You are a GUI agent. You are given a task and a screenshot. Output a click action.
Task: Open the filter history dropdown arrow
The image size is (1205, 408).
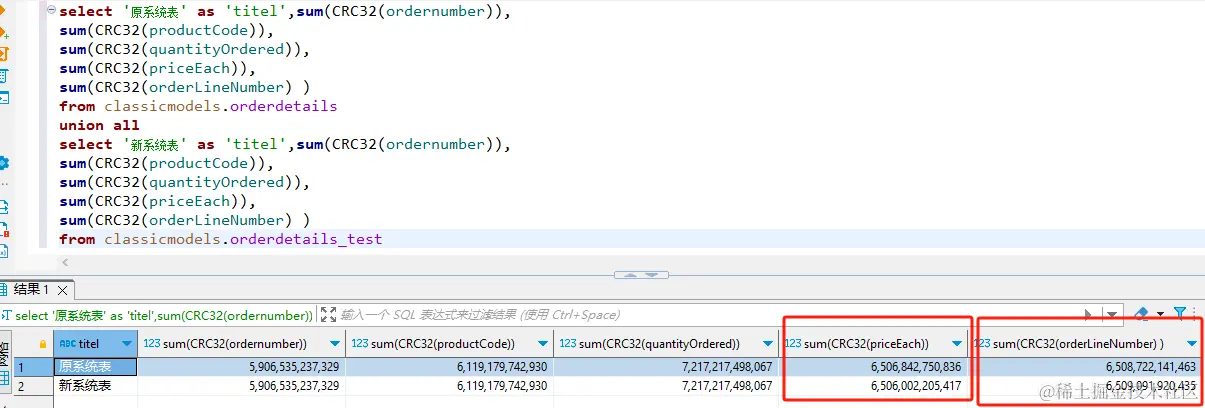[1111, 315]
